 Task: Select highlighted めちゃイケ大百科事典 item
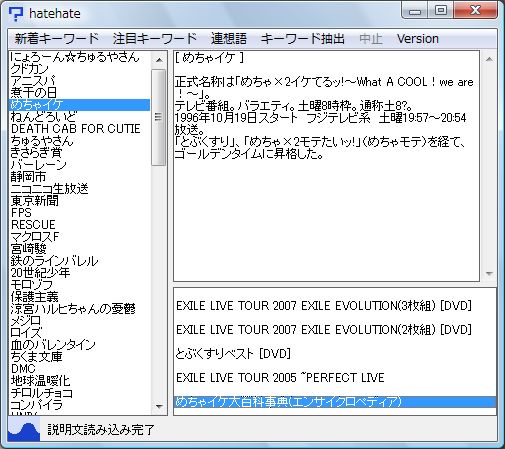[x=335, y=402]
